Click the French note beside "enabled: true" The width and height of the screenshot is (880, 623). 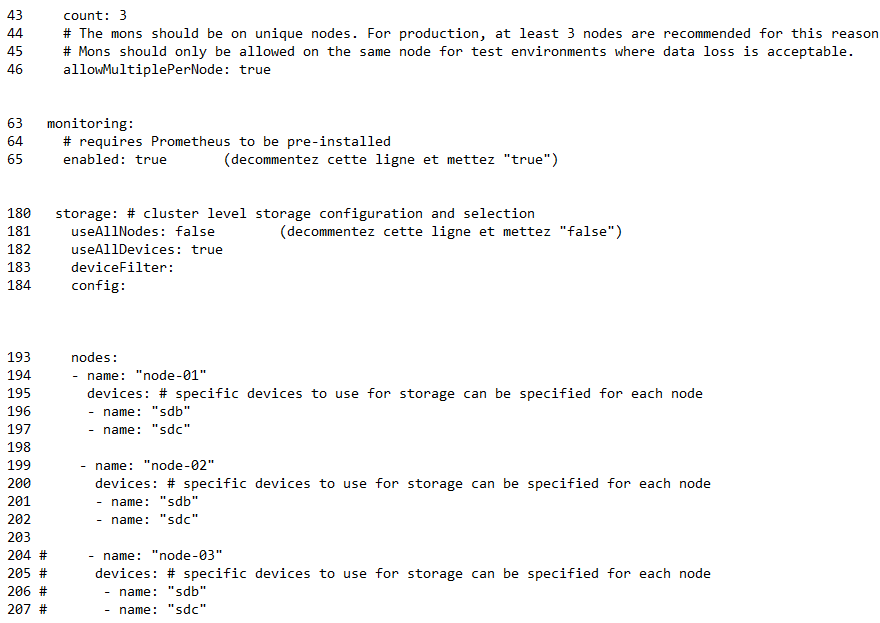click(x=390, y=160)
